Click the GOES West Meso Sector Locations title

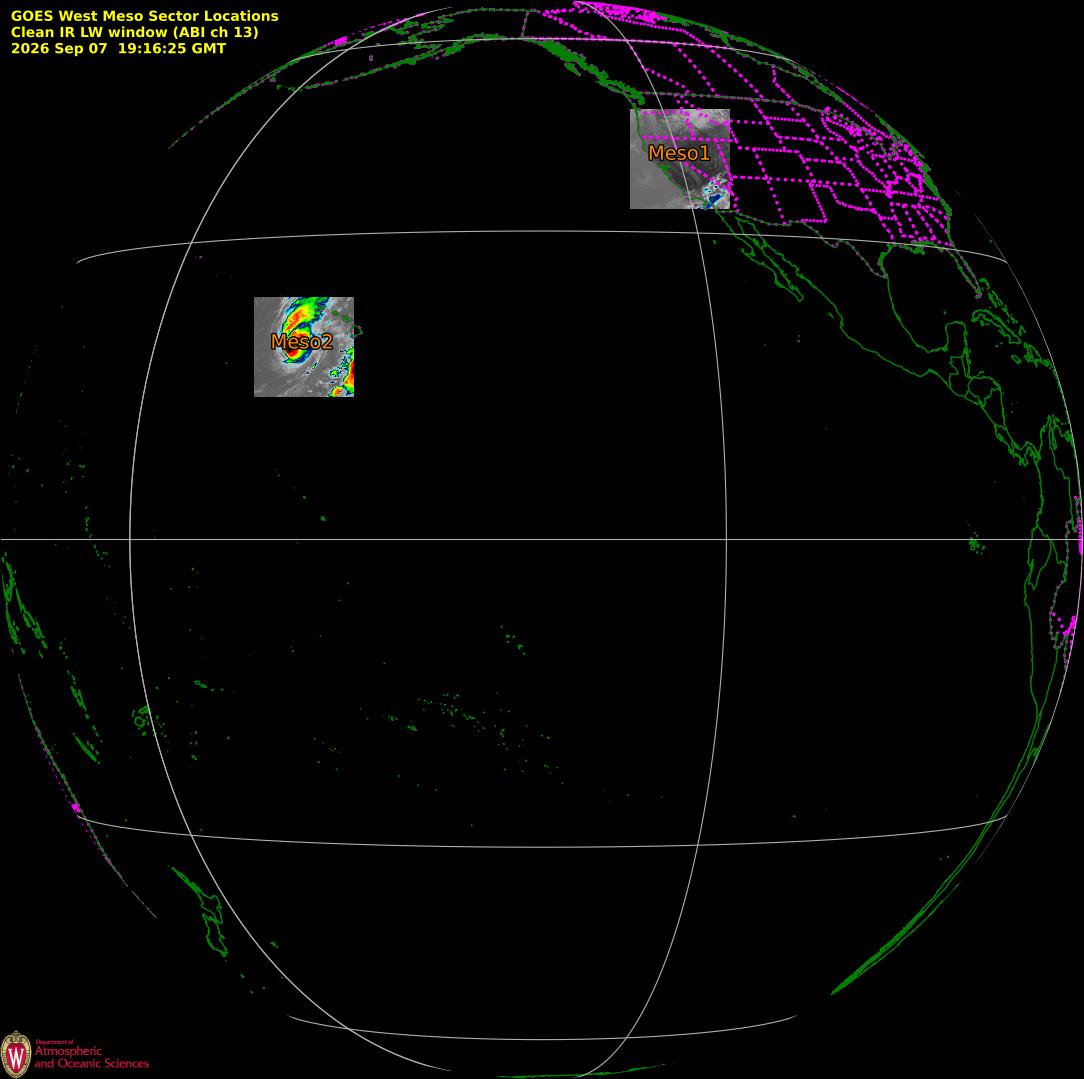pos(144,16)
